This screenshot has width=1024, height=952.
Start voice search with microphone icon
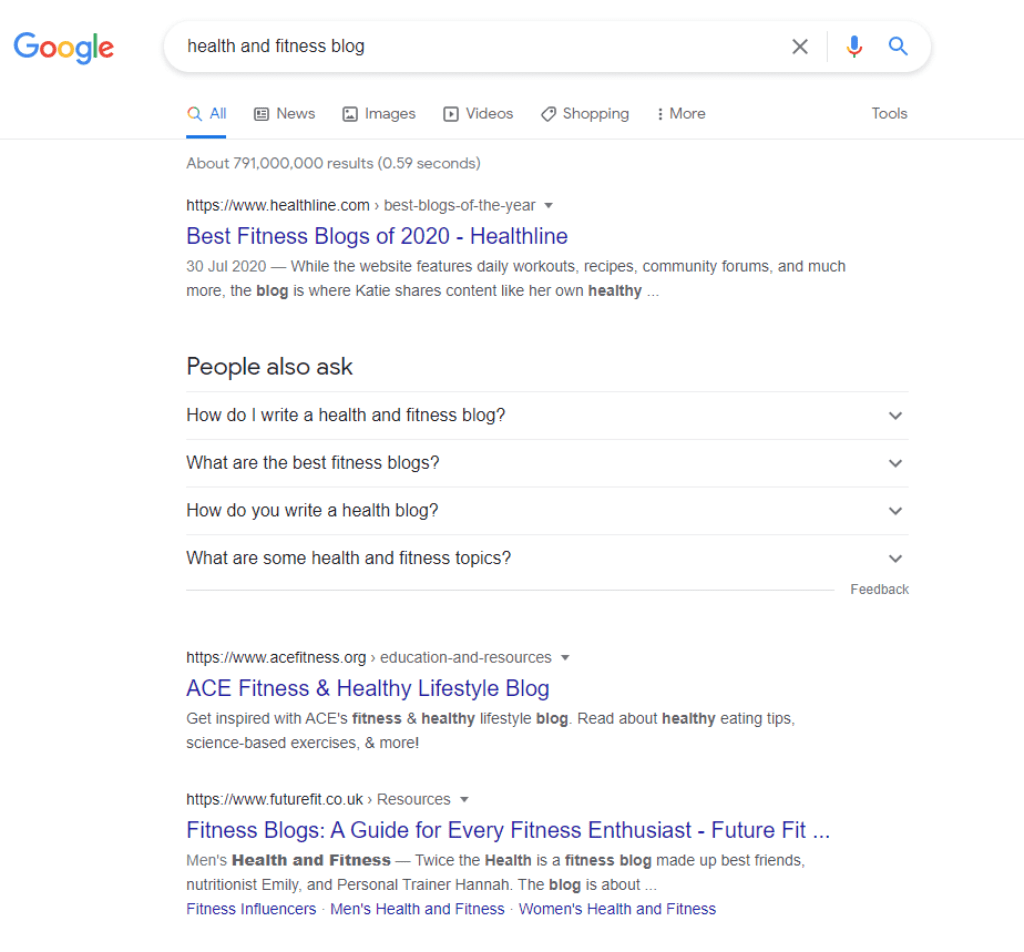(854, 46)
